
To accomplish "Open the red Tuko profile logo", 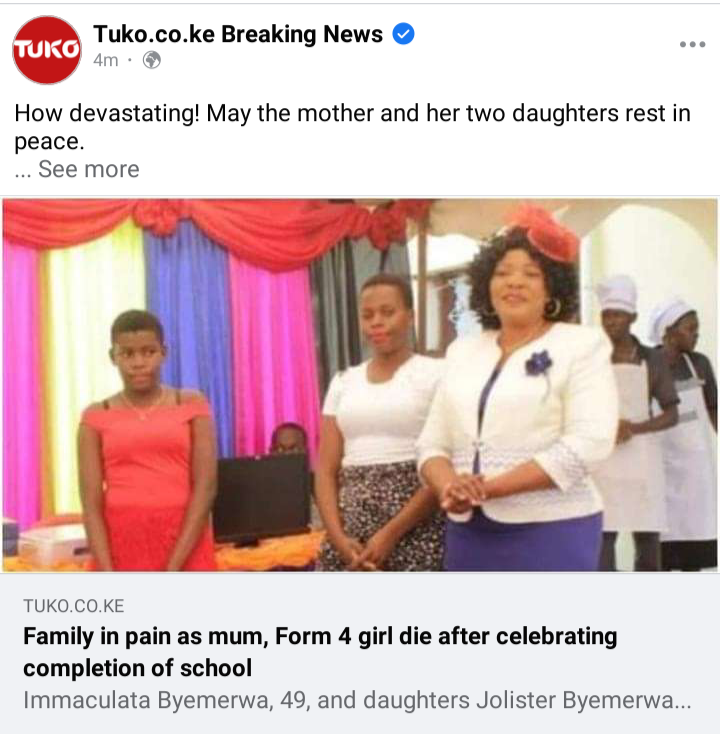I will click(x=46, y=50).
